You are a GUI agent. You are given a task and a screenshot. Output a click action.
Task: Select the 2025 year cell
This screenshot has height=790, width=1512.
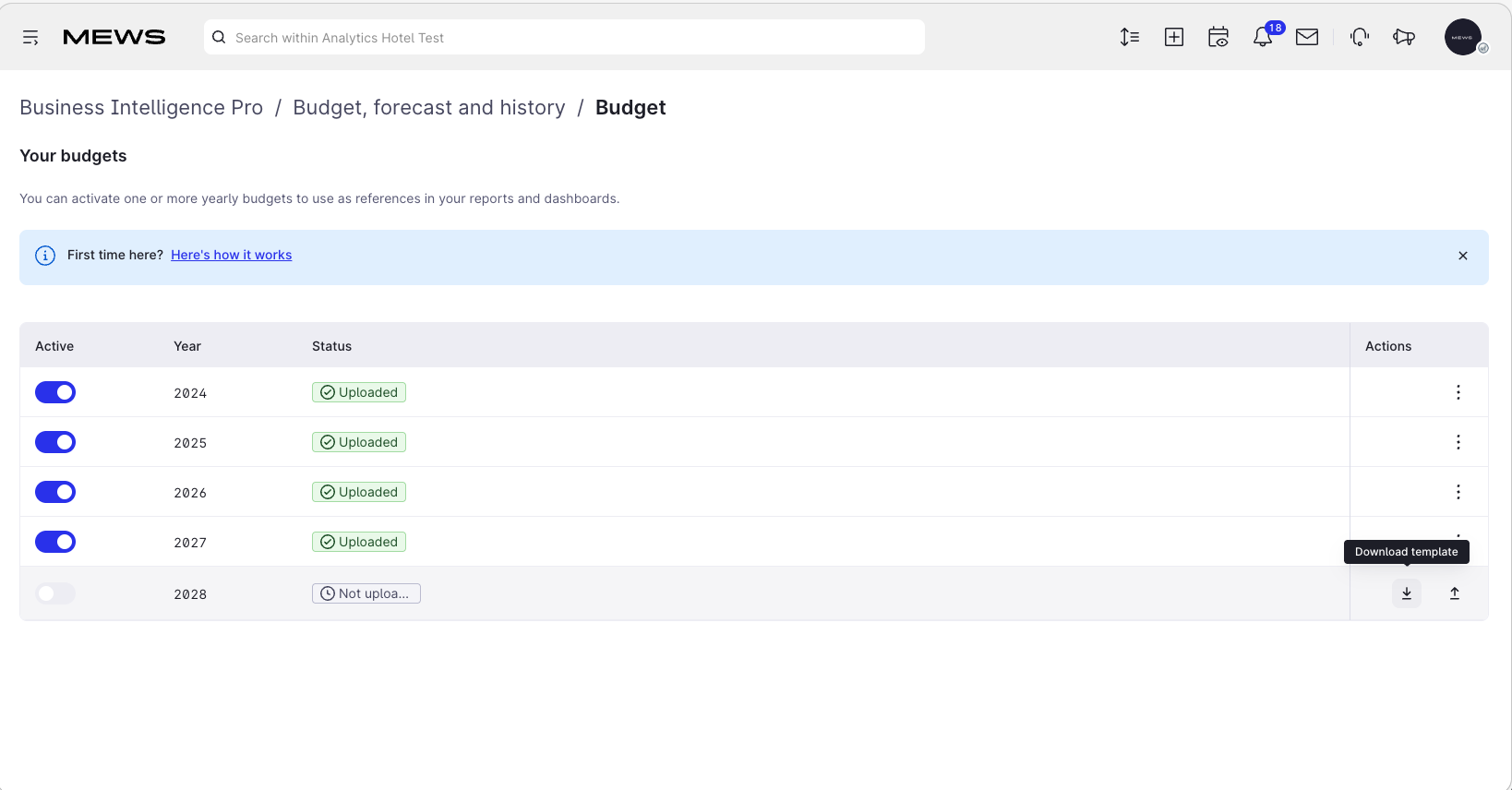click(x=190, y=443)
